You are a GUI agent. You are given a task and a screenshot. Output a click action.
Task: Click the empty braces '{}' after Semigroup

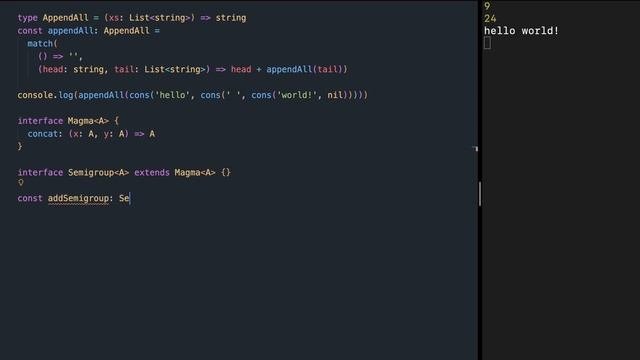226,173
